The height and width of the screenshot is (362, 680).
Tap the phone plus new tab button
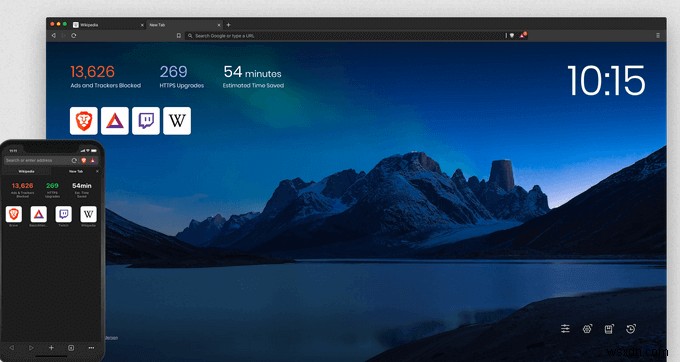click(51, 348)
